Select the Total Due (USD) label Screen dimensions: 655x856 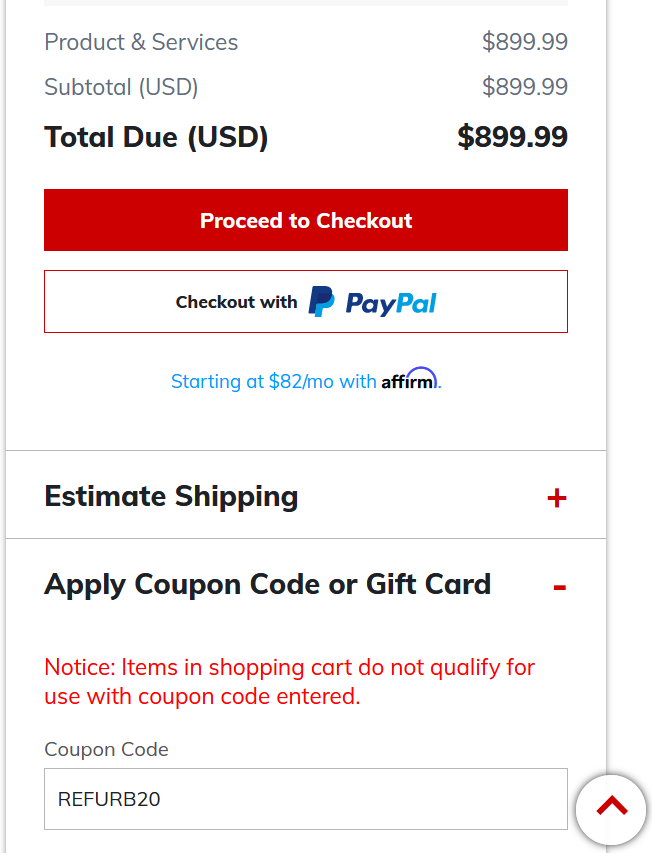[156, 136]
